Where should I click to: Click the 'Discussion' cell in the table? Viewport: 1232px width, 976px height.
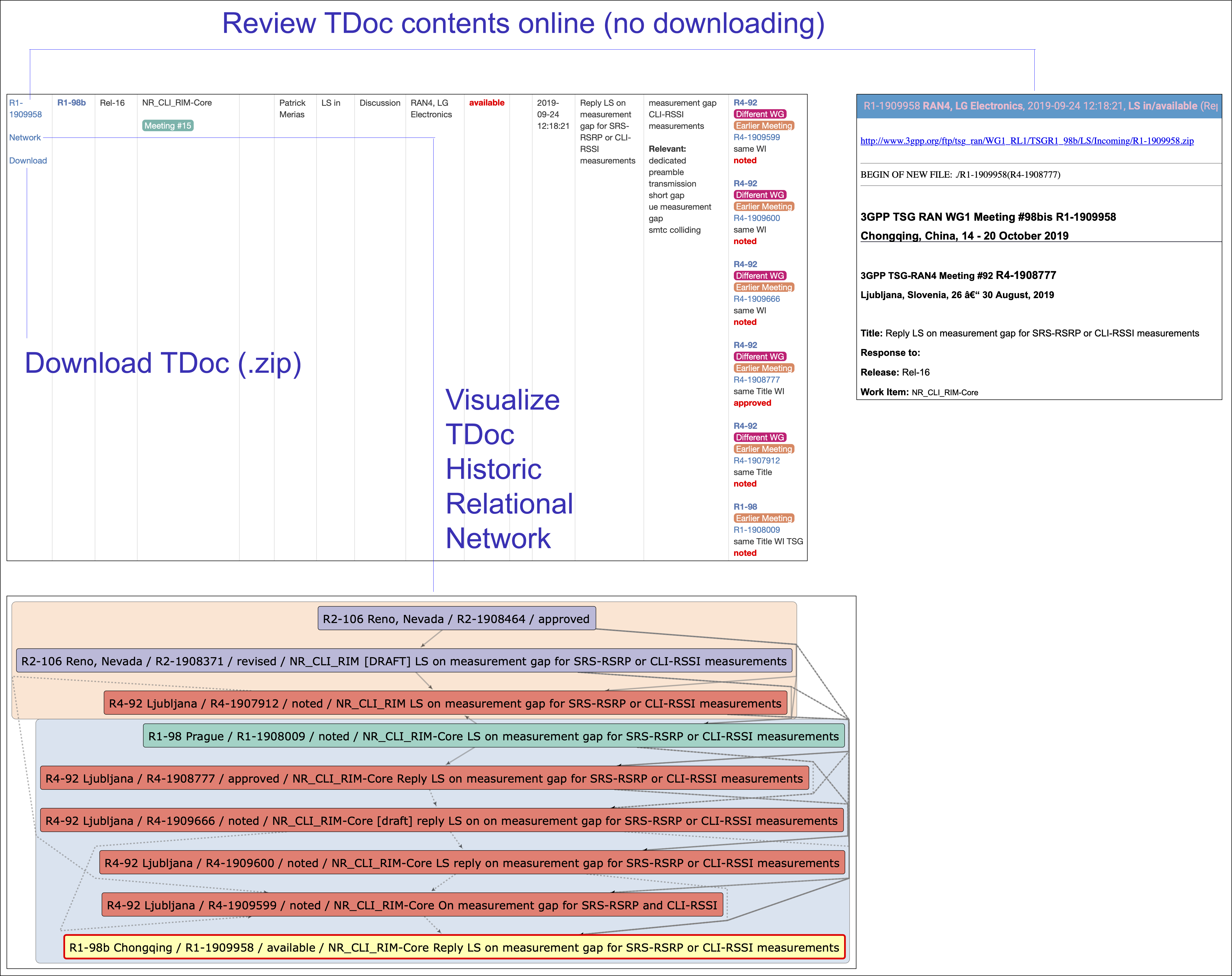(x=380, y=103)
